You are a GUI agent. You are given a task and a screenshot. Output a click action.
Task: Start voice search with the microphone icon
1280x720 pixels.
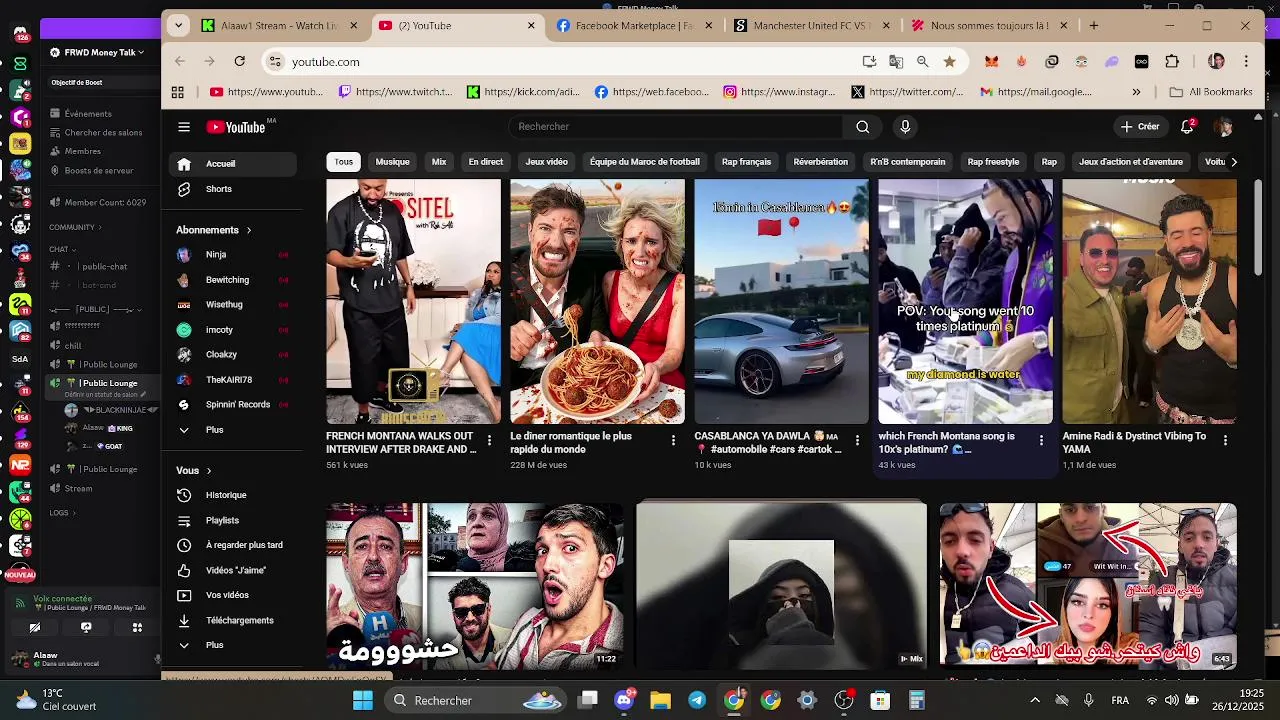(905, 127)
